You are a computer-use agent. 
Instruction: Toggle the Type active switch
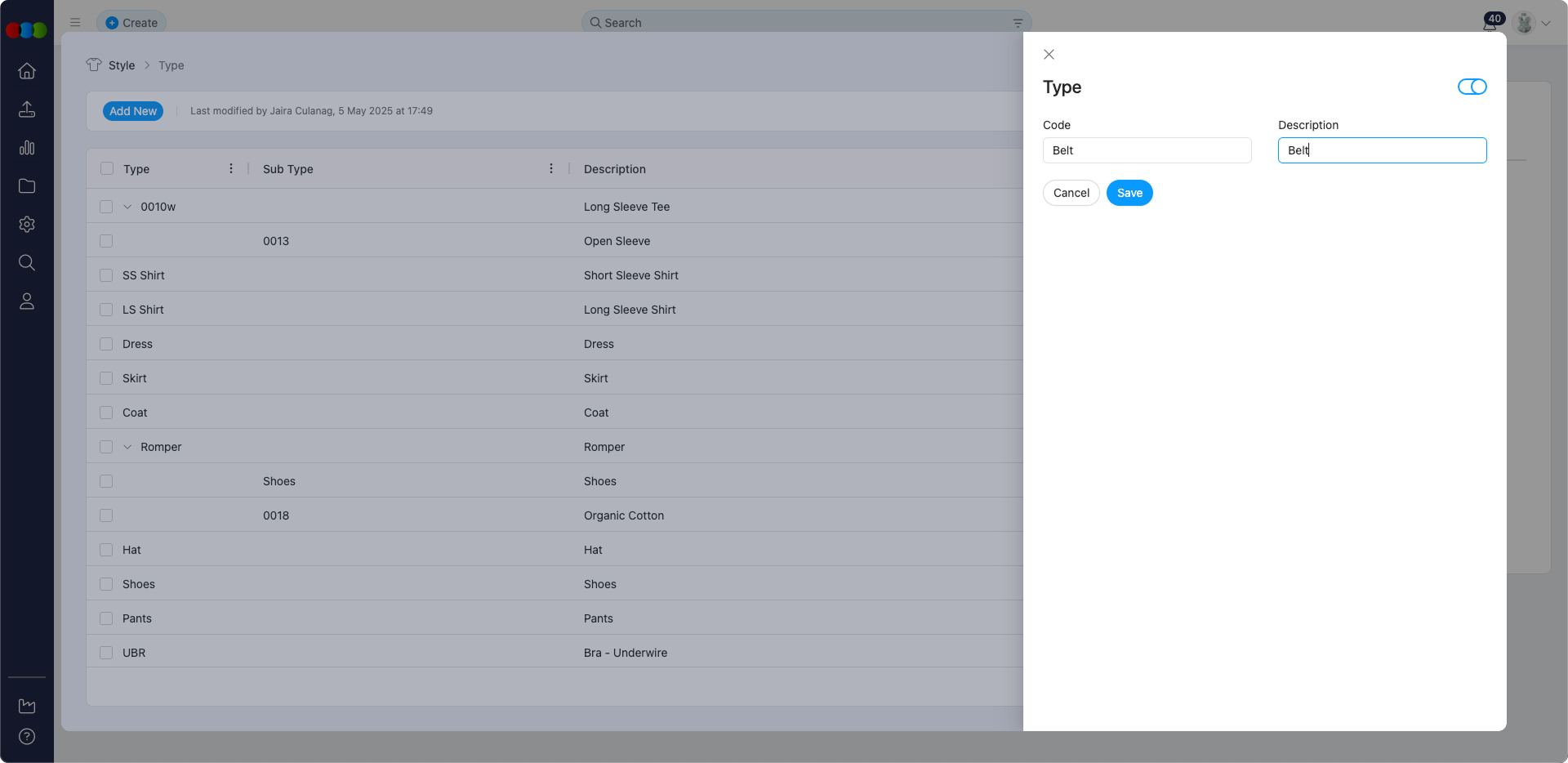point(1472,87)
